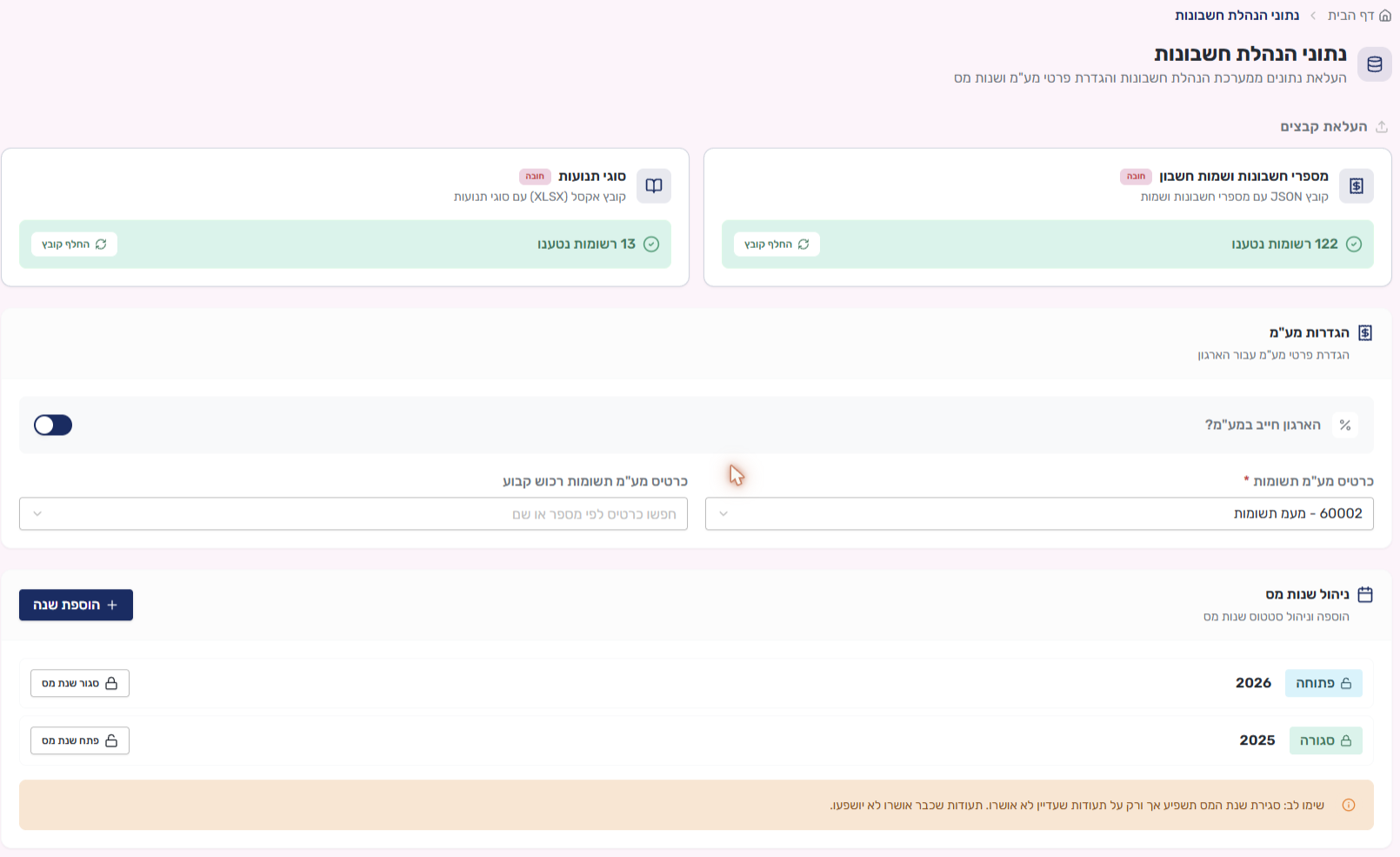
Task: Click the כרטיס מע"מ תשומות רכוש קבוע label
Action: pyautogui.click(x=595, y=481)
